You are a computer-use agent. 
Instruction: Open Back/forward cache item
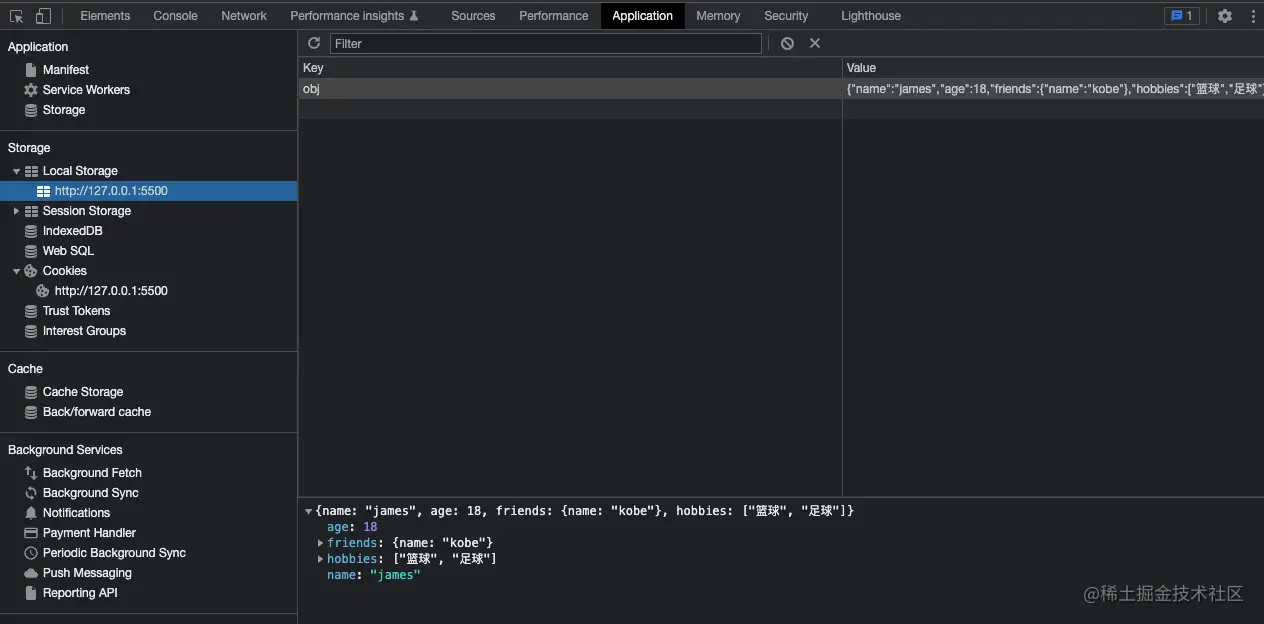[97, 412]
